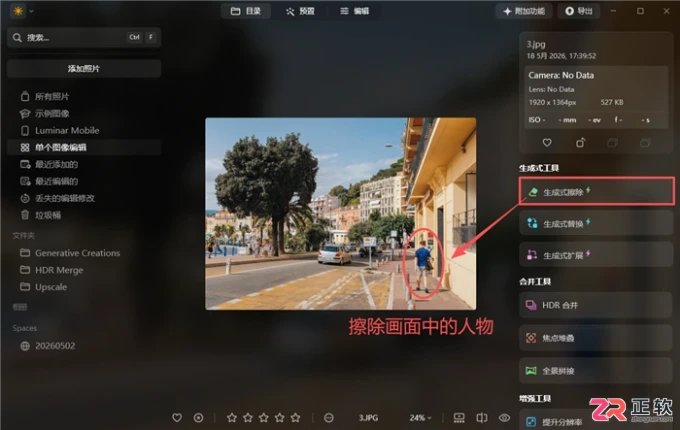Open the 焦点堆叠 tool
Viewport: 680px width, 430px height.
tap(596, 338)
